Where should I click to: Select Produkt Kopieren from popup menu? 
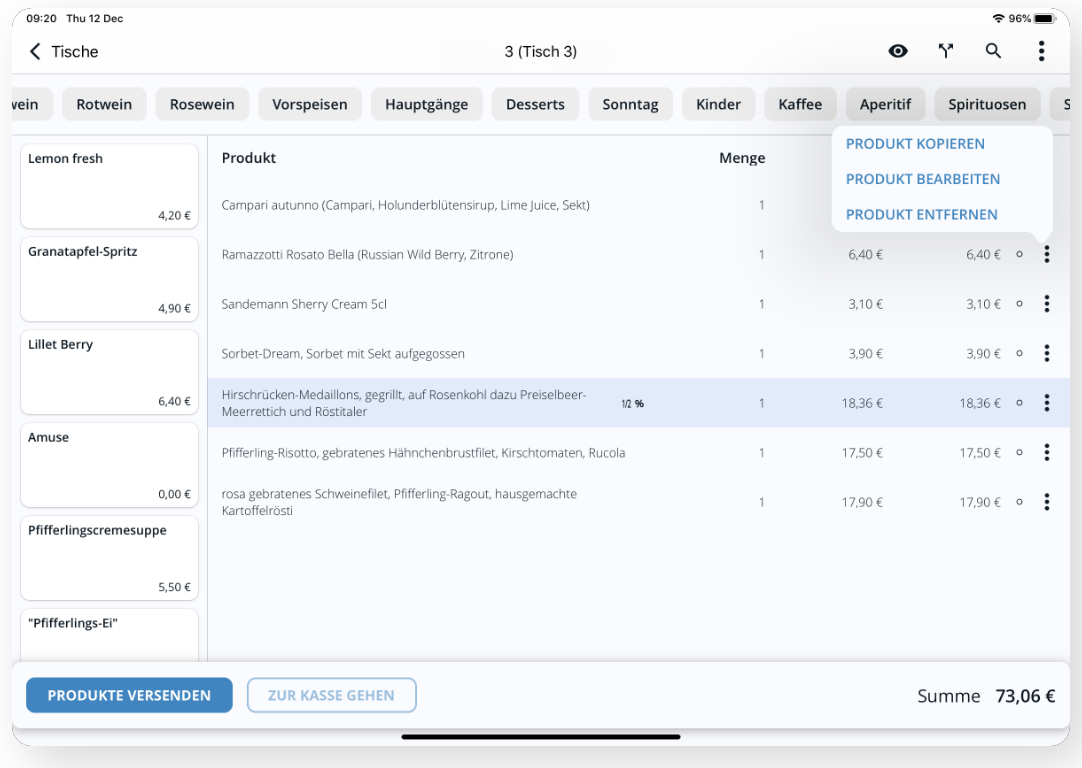pos(915,144)
